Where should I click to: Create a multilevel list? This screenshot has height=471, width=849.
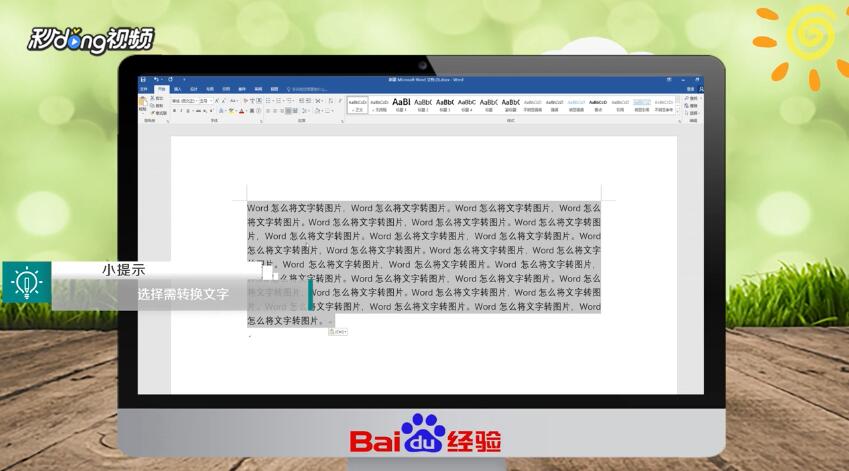click(289, 101)
